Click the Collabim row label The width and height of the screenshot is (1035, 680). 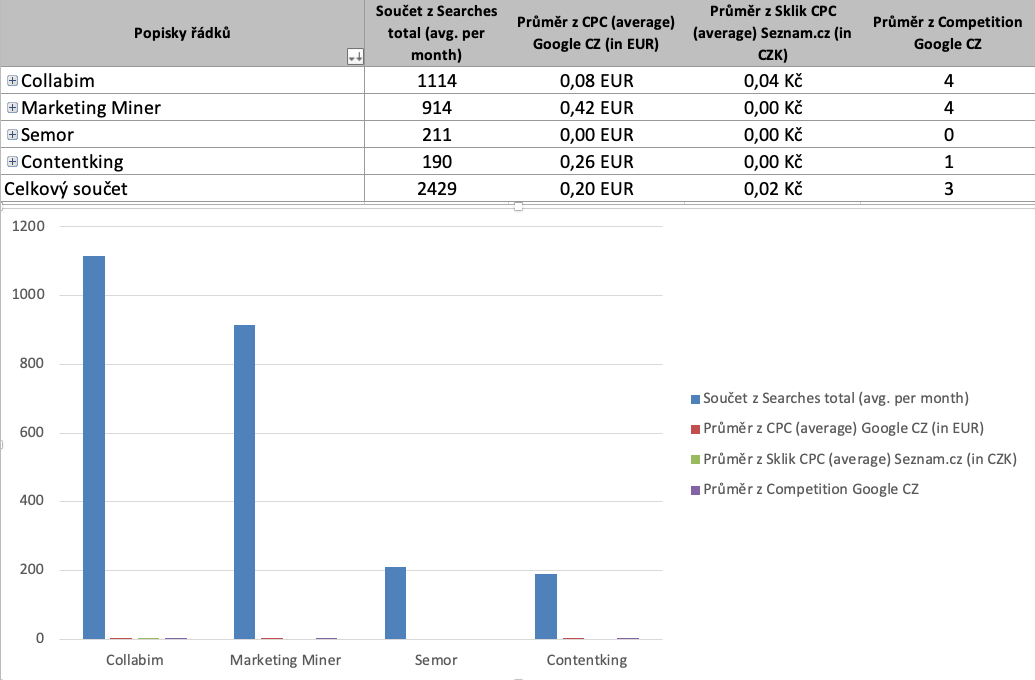pos(58,81)
